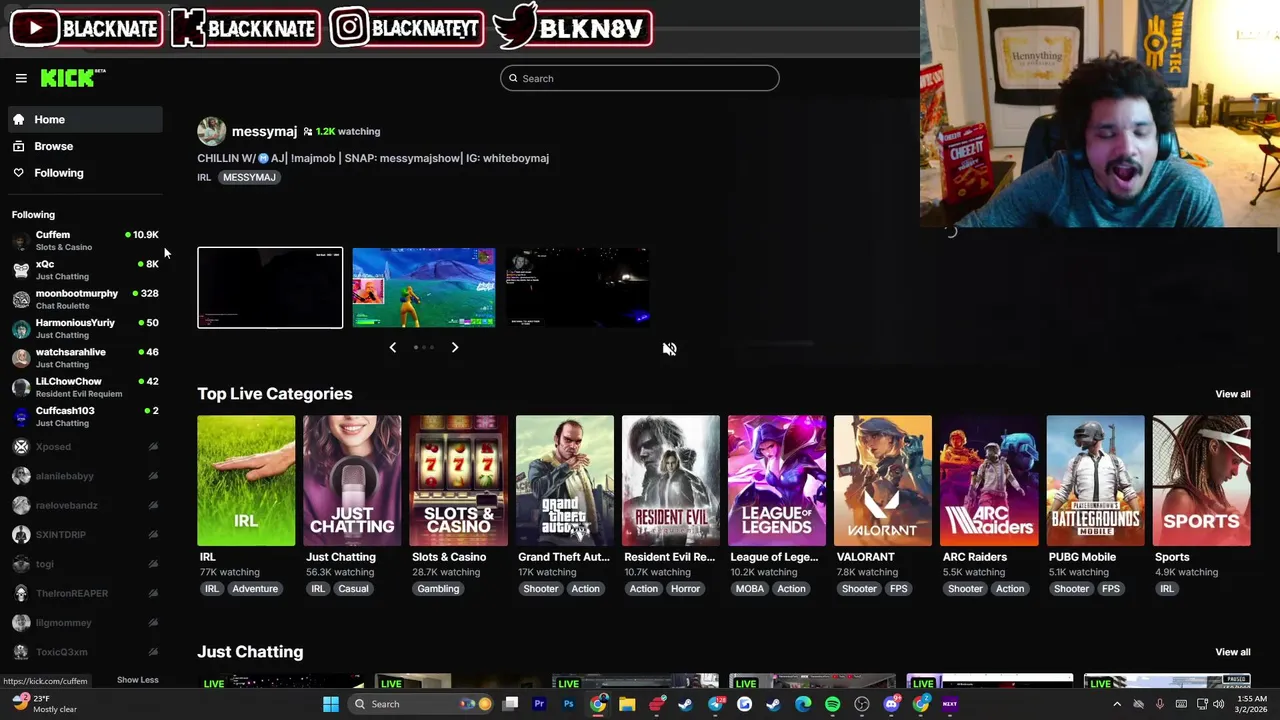Open watchsarahlive channel in sidebar
Screen dimensions: 1280x720
pyautogui.click(x=86, y=358)
